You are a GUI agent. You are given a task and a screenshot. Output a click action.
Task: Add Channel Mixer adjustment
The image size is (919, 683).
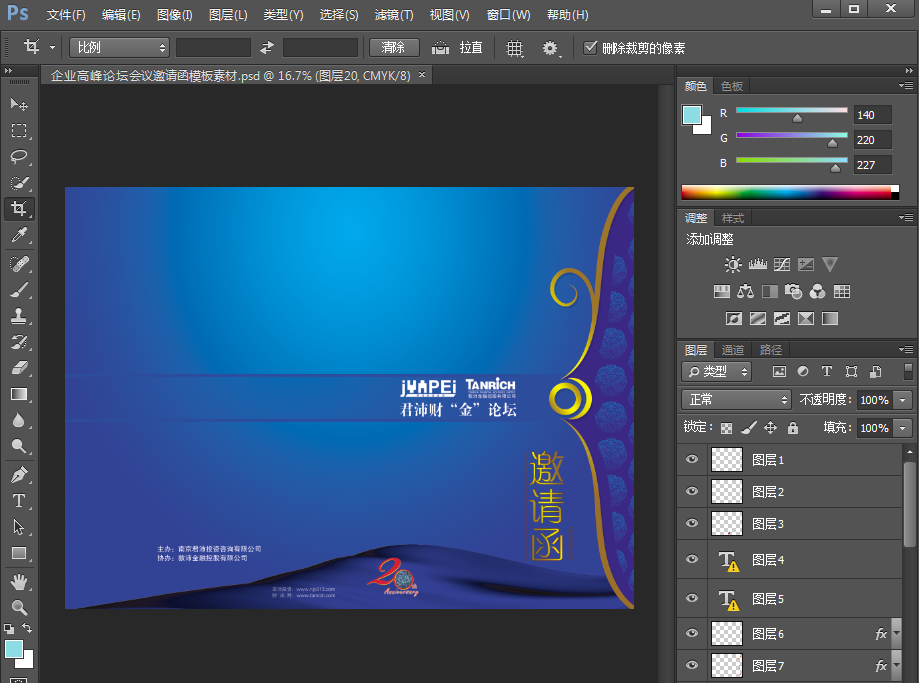pos(818,291)
